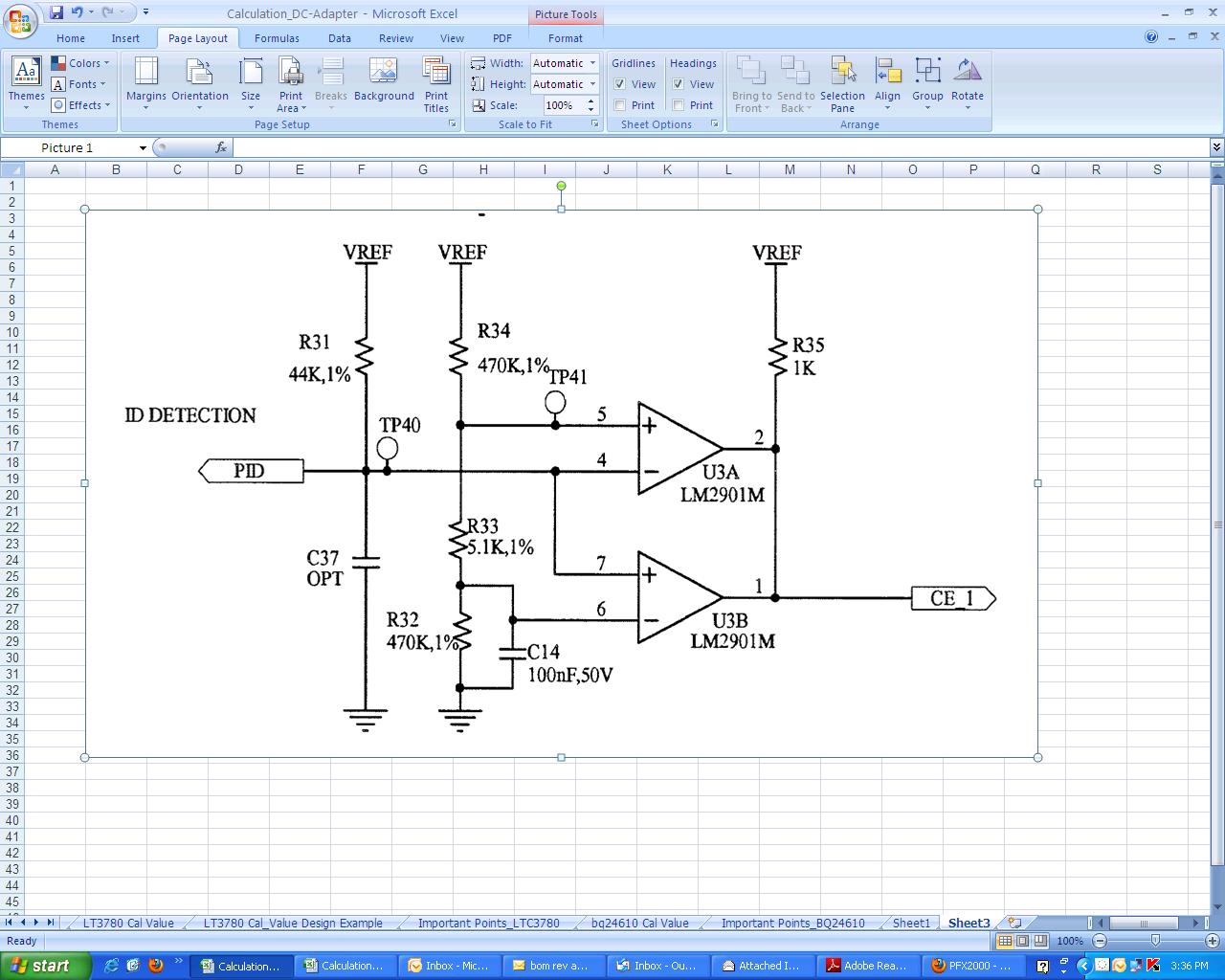Switch to Normal view in status bar
The width and height of the screenshot is (1225, 980).
coord(1005,941)
